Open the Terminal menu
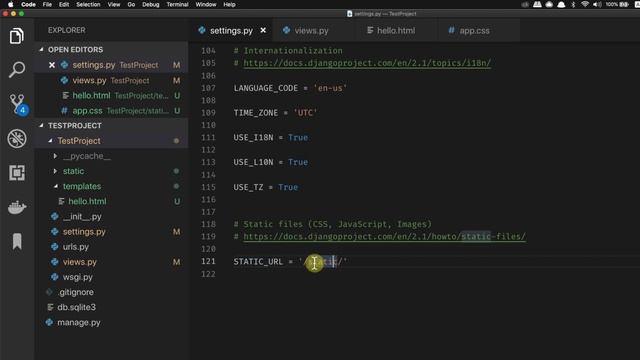 (177, 4)
